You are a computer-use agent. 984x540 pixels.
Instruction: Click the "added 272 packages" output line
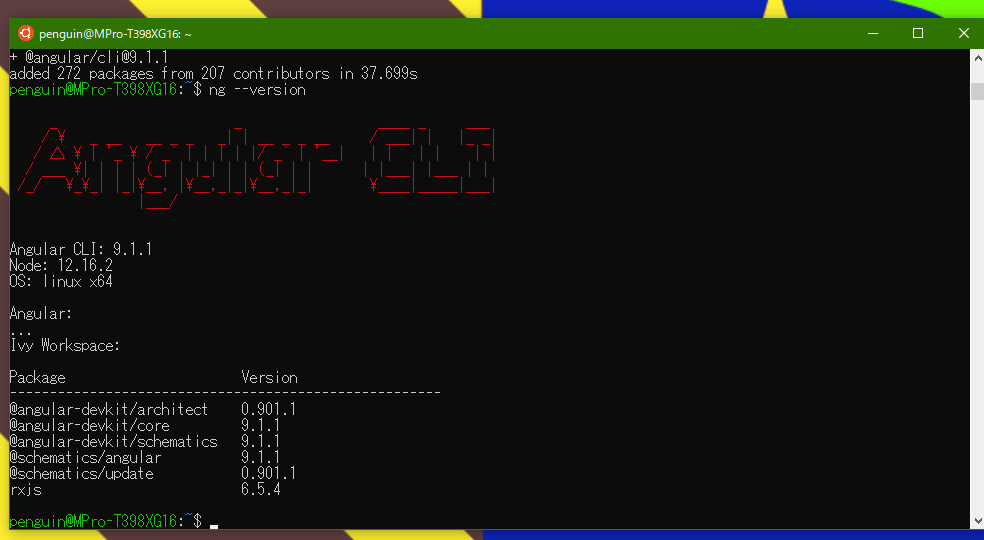(213, 74)
